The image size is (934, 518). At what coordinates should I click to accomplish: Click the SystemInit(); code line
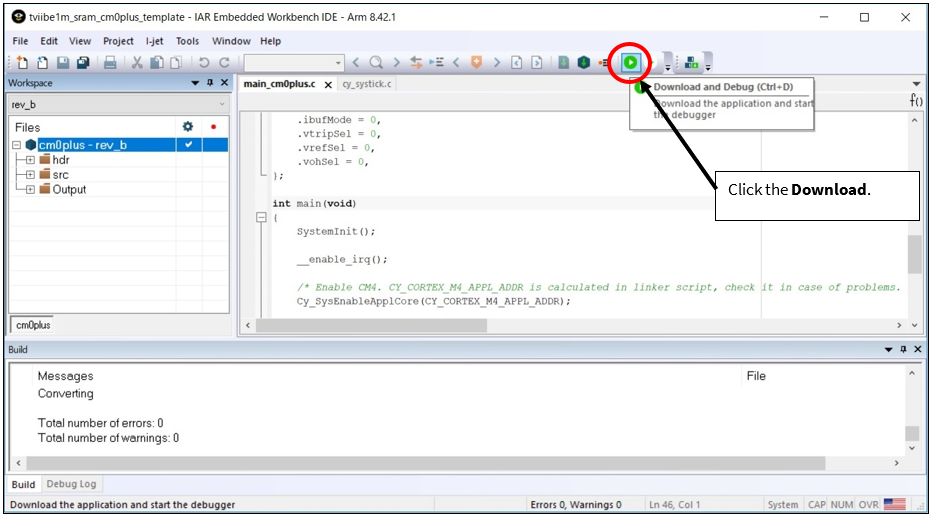pos(336,231)
